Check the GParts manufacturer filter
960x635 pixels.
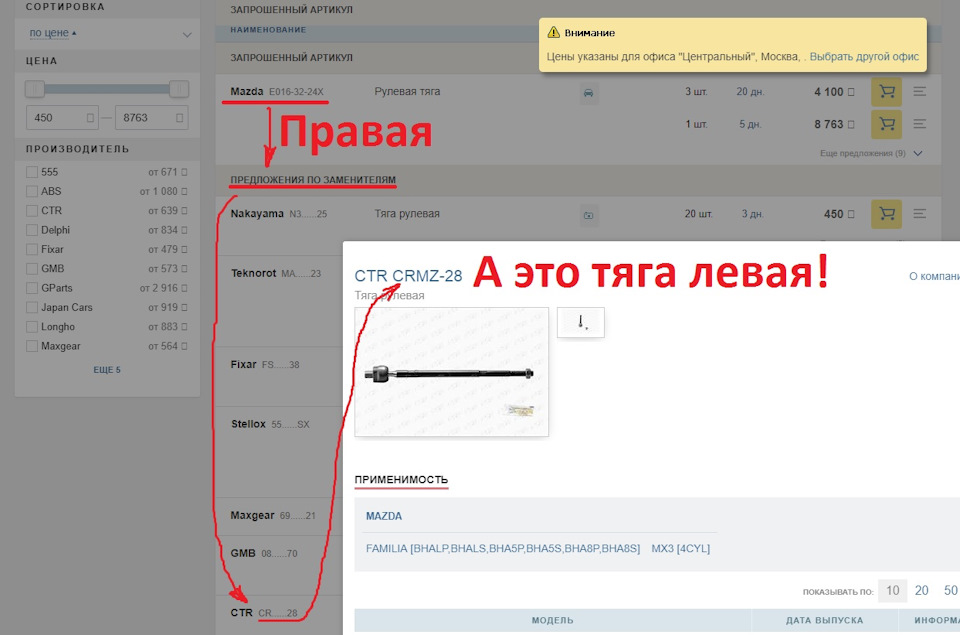click(32, 288)
